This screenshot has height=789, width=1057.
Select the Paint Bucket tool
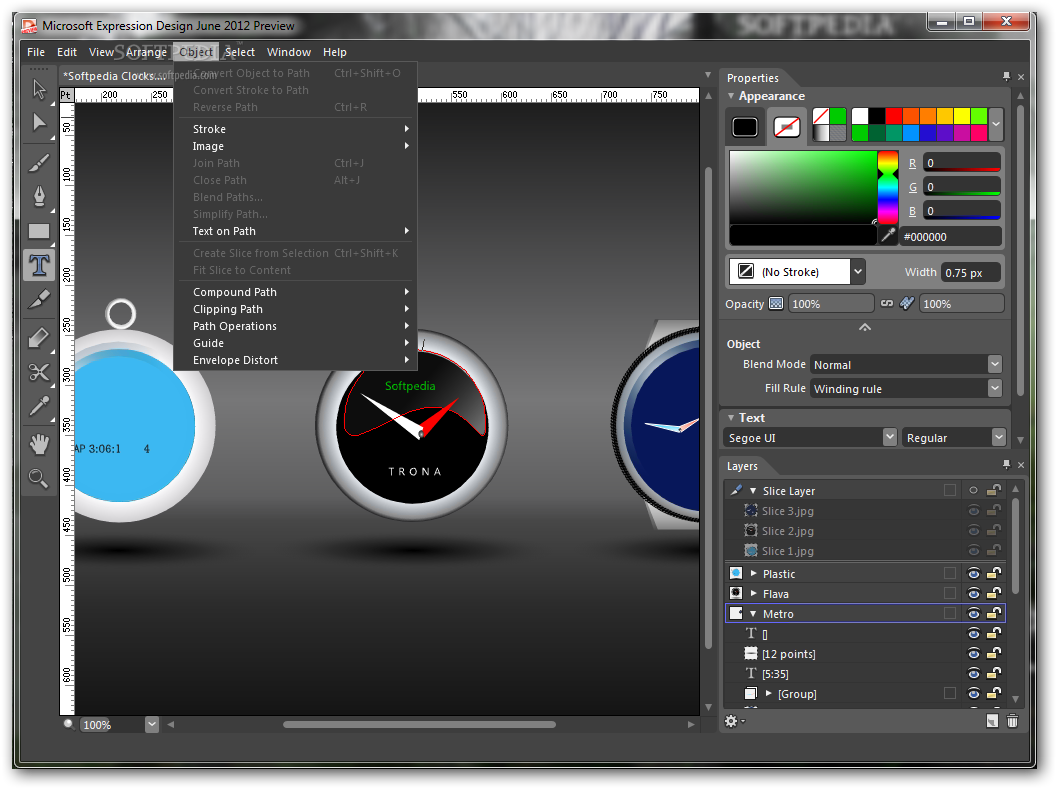(x=39, y=338)
